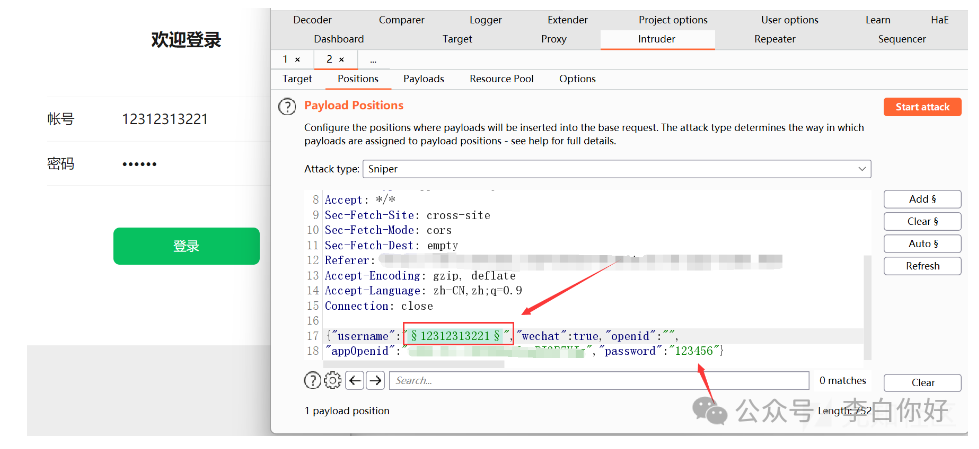Click the green 登录 login button
The image size is (979, 449).
186,246
